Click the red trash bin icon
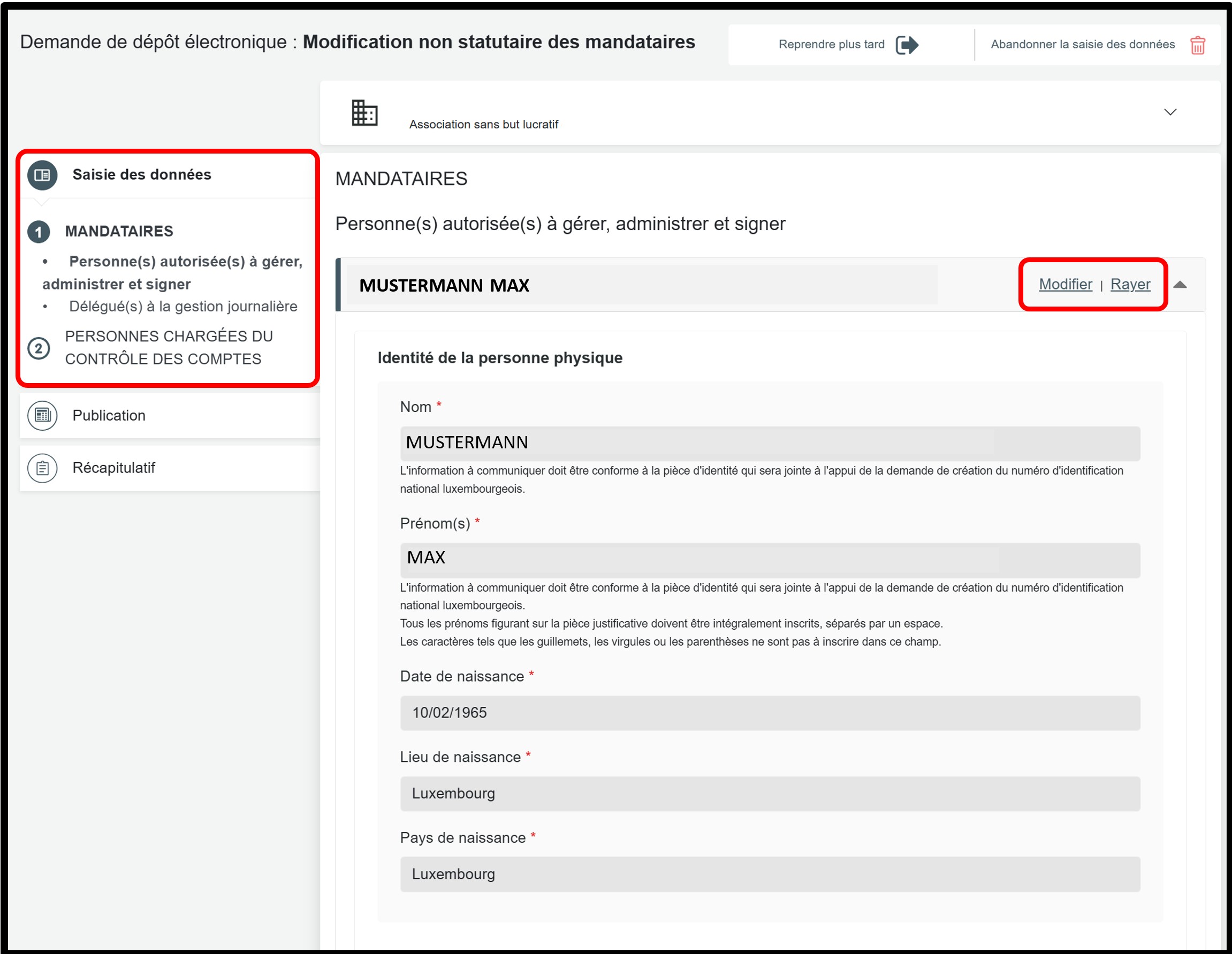 1198,45
